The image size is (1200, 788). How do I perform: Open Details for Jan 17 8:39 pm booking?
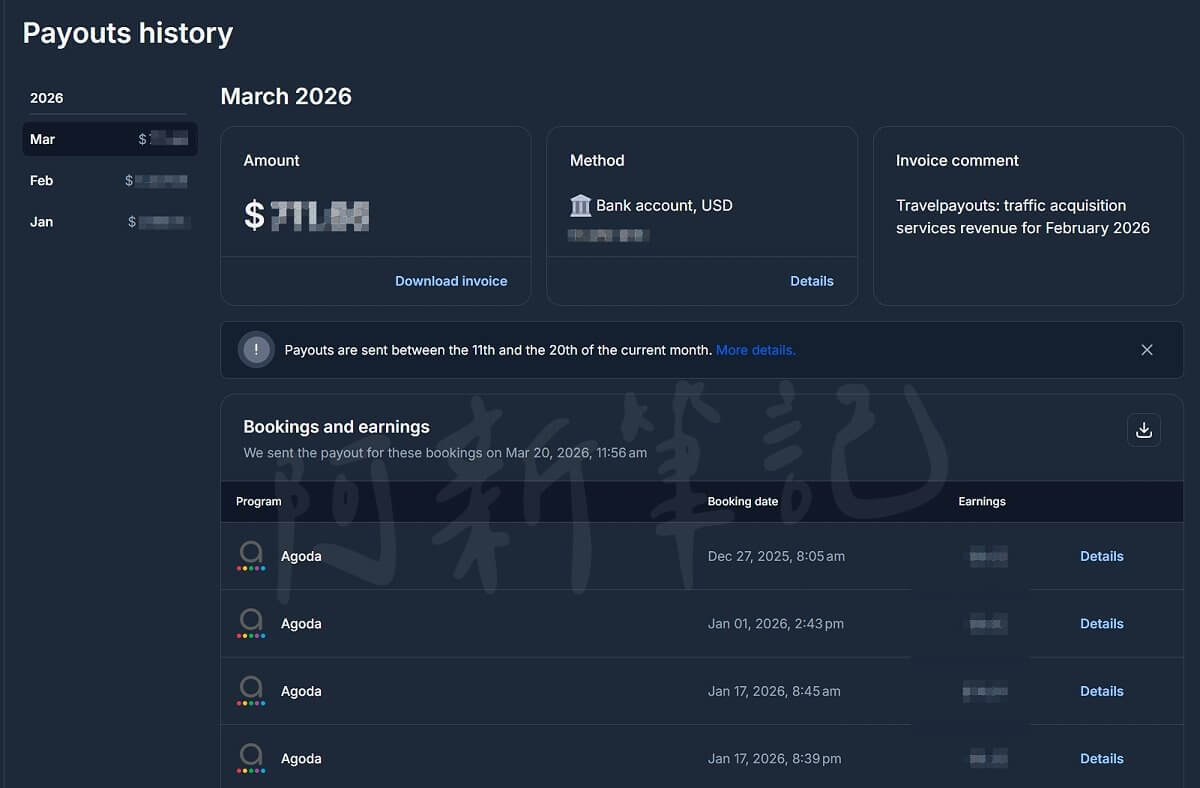(x=1102, y=758)
